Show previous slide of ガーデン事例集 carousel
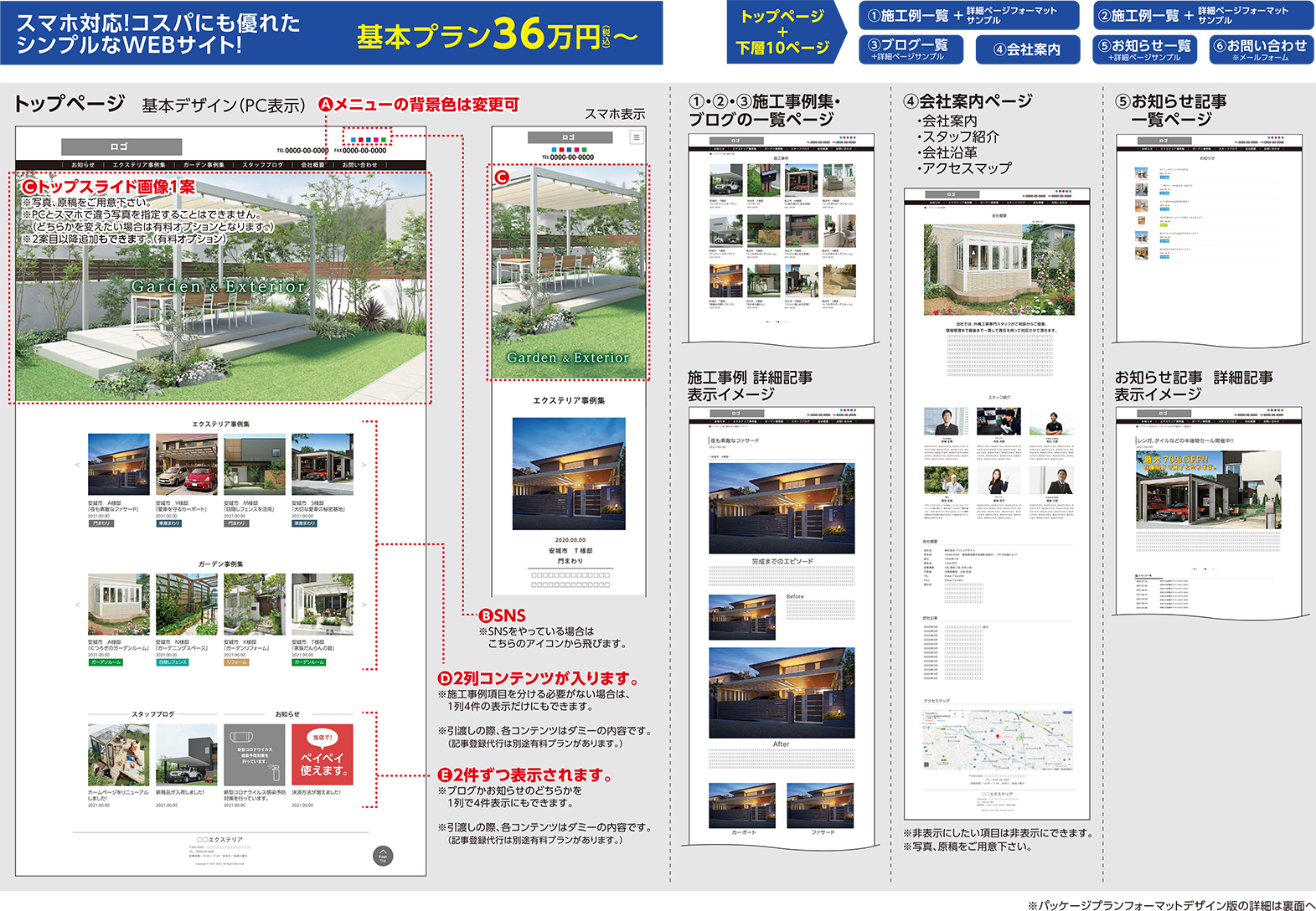This screenshot has width=1316, height=911. [x=78, y=605]
